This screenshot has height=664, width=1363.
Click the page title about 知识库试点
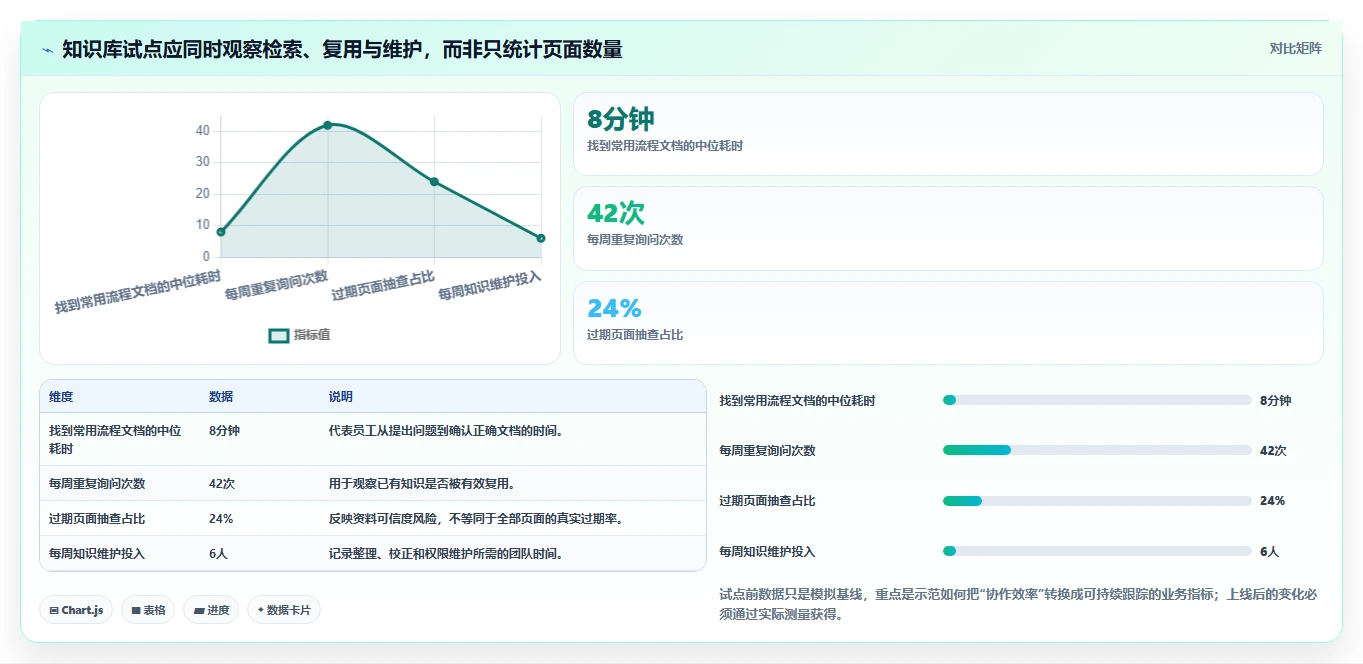(x=342, y=49)
